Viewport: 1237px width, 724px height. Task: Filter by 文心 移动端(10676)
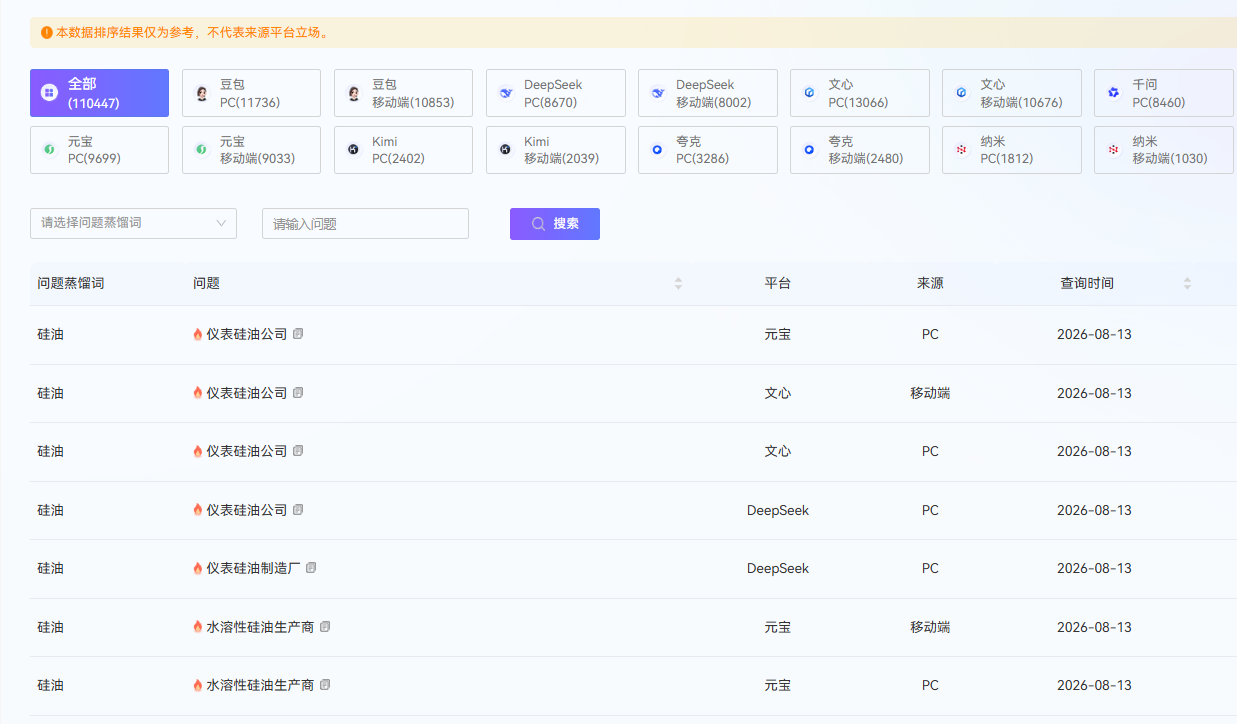(1011, 93)
